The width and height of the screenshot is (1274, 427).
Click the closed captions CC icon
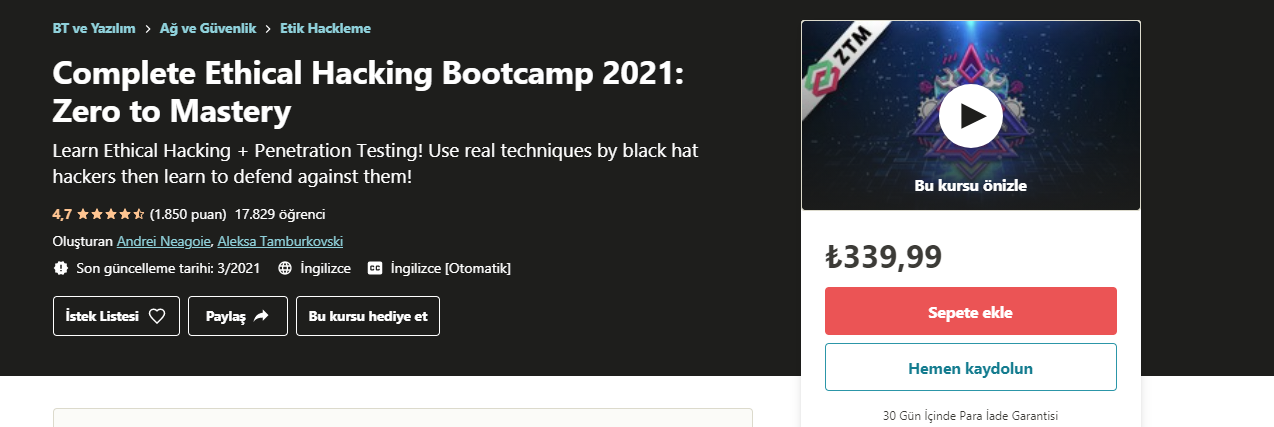click(x=375, y=268)
